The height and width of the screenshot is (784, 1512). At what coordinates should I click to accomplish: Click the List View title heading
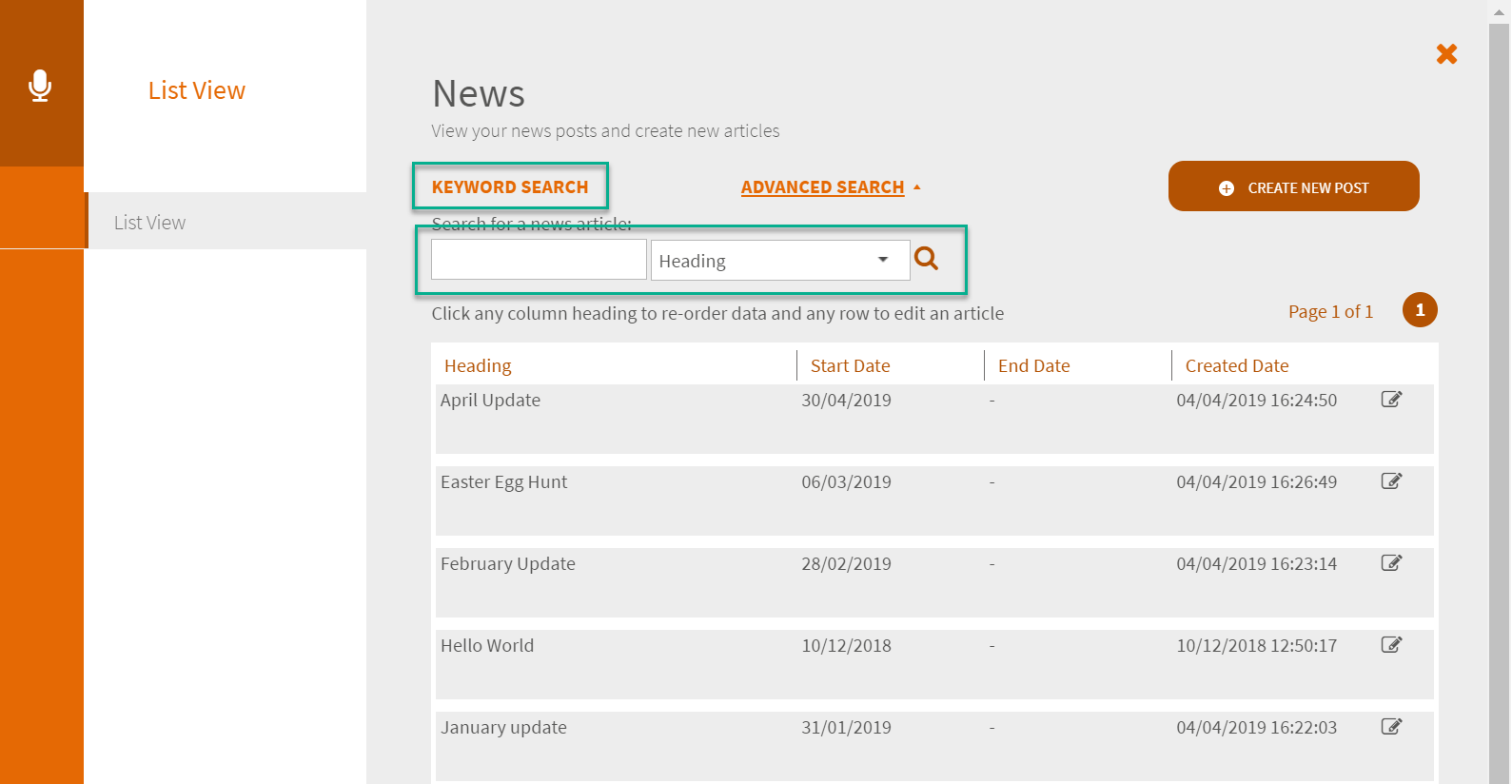click(197, 90)
